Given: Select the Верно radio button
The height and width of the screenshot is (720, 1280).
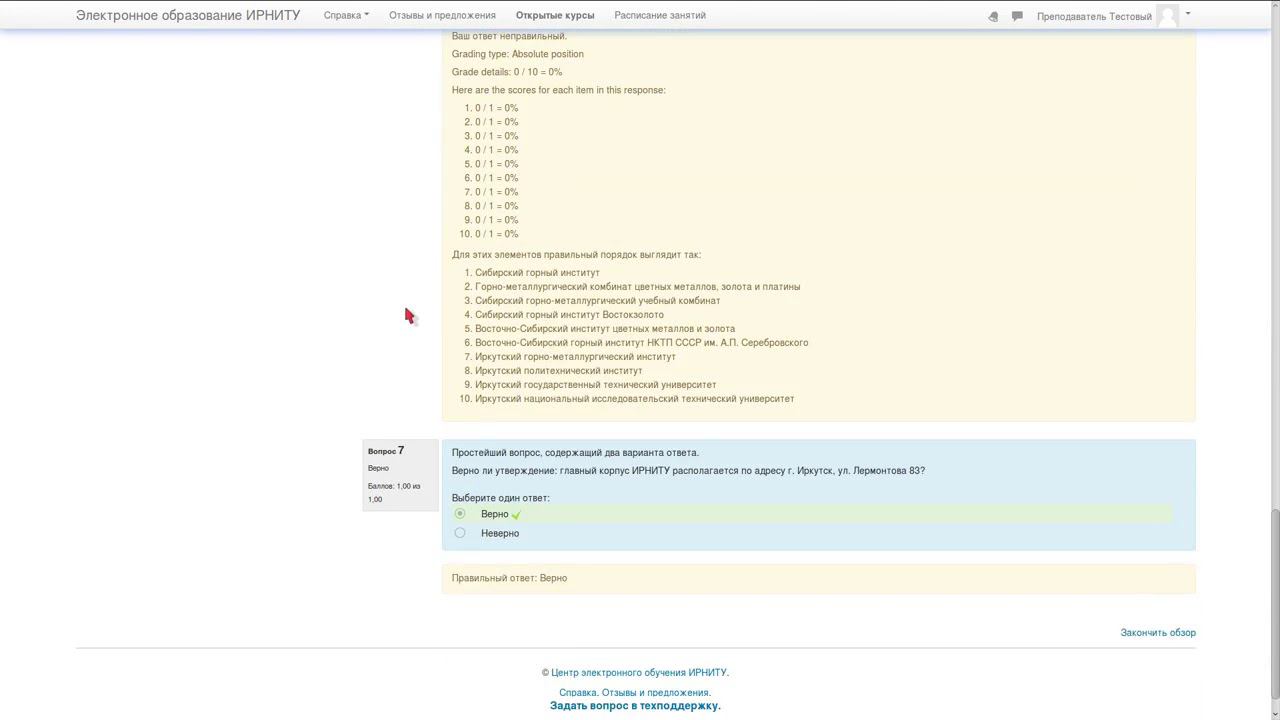Looking at the screenshot, I should [460, 513].
